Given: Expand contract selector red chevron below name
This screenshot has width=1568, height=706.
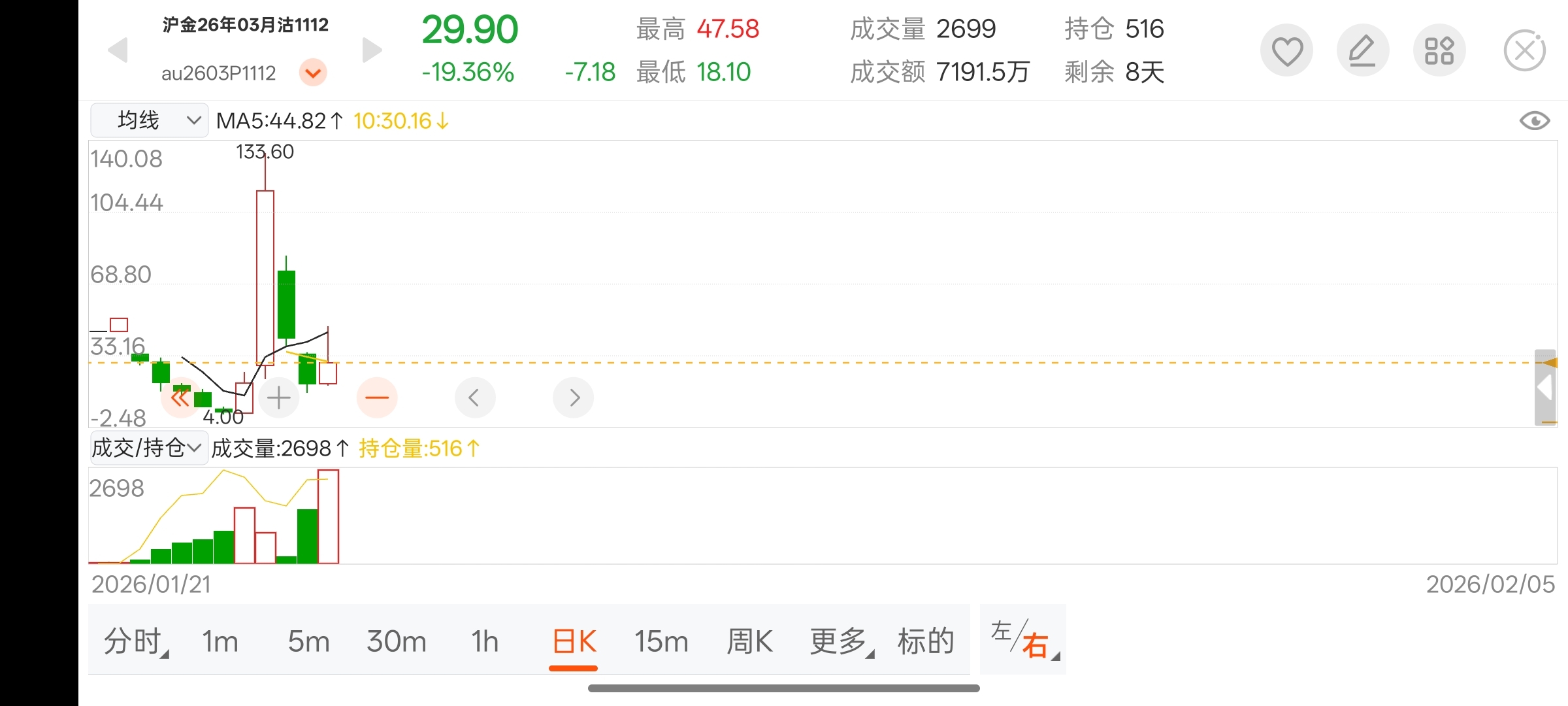Looking at the screenshot, I should [313, 73].
